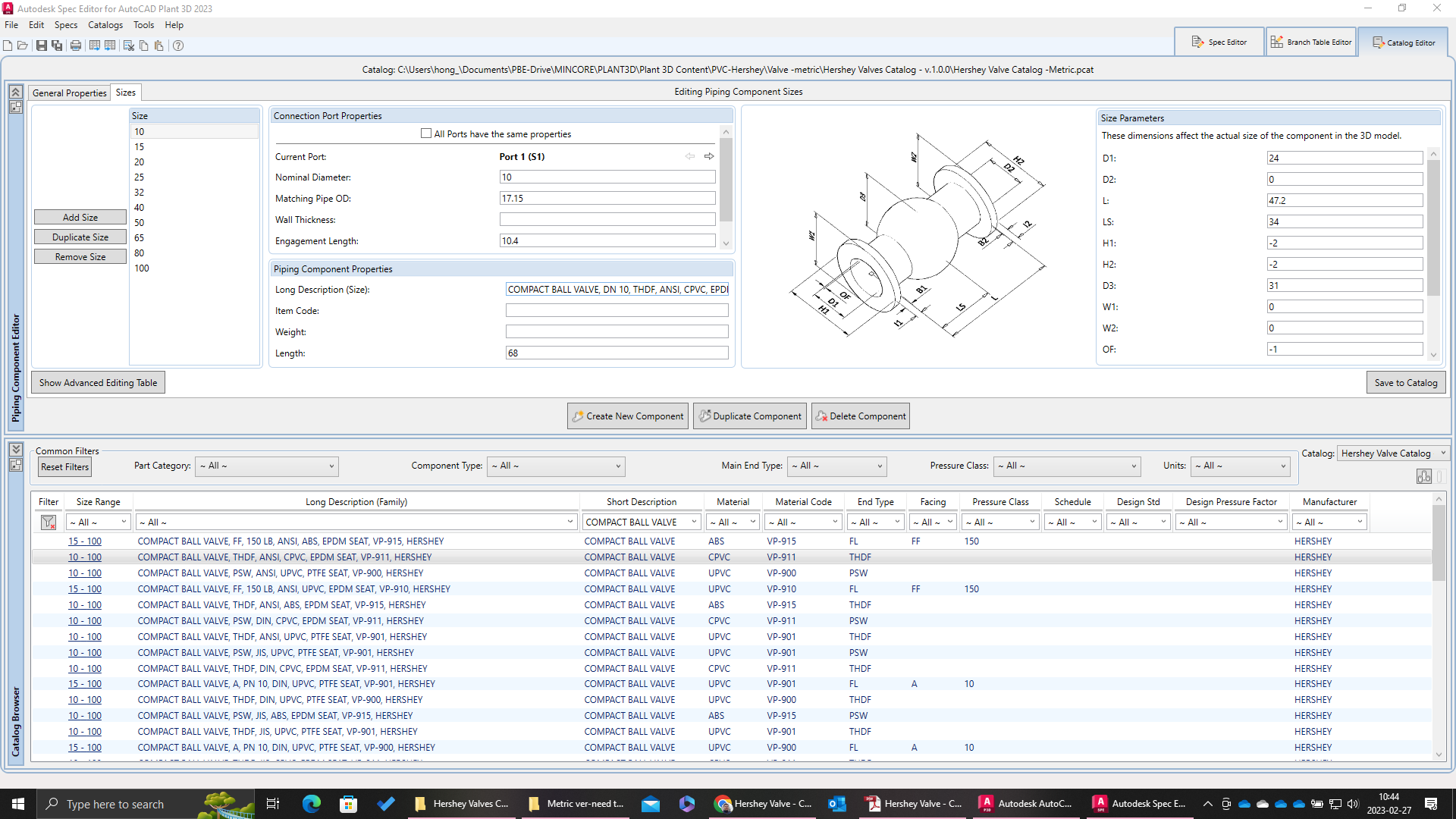
Task: Click the filter funnel icon in catalog table
Action: [49, 522]
